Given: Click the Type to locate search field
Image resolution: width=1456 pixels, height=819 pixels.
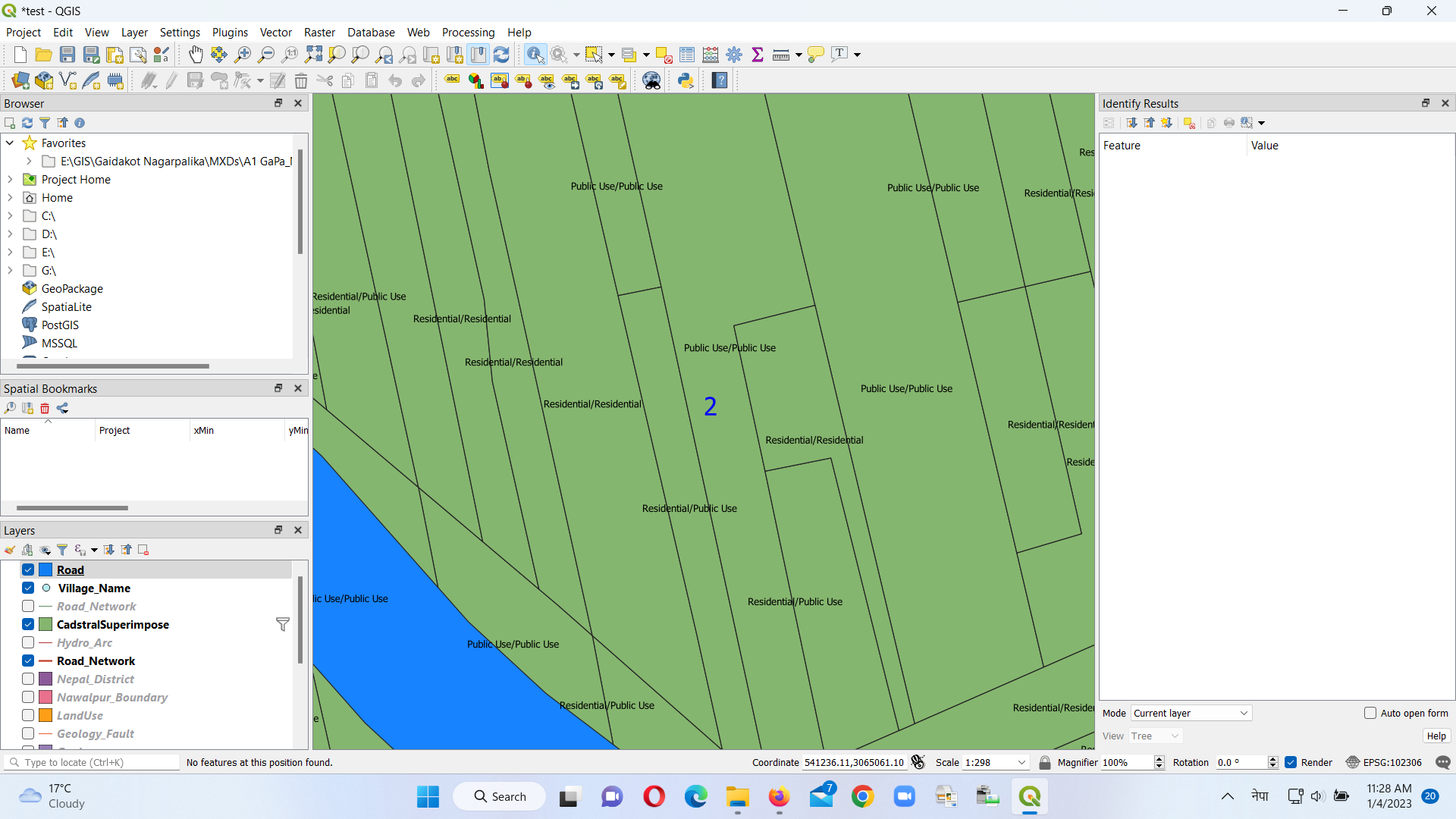Looking at the screenshot, I should click(x=91, y=762).
